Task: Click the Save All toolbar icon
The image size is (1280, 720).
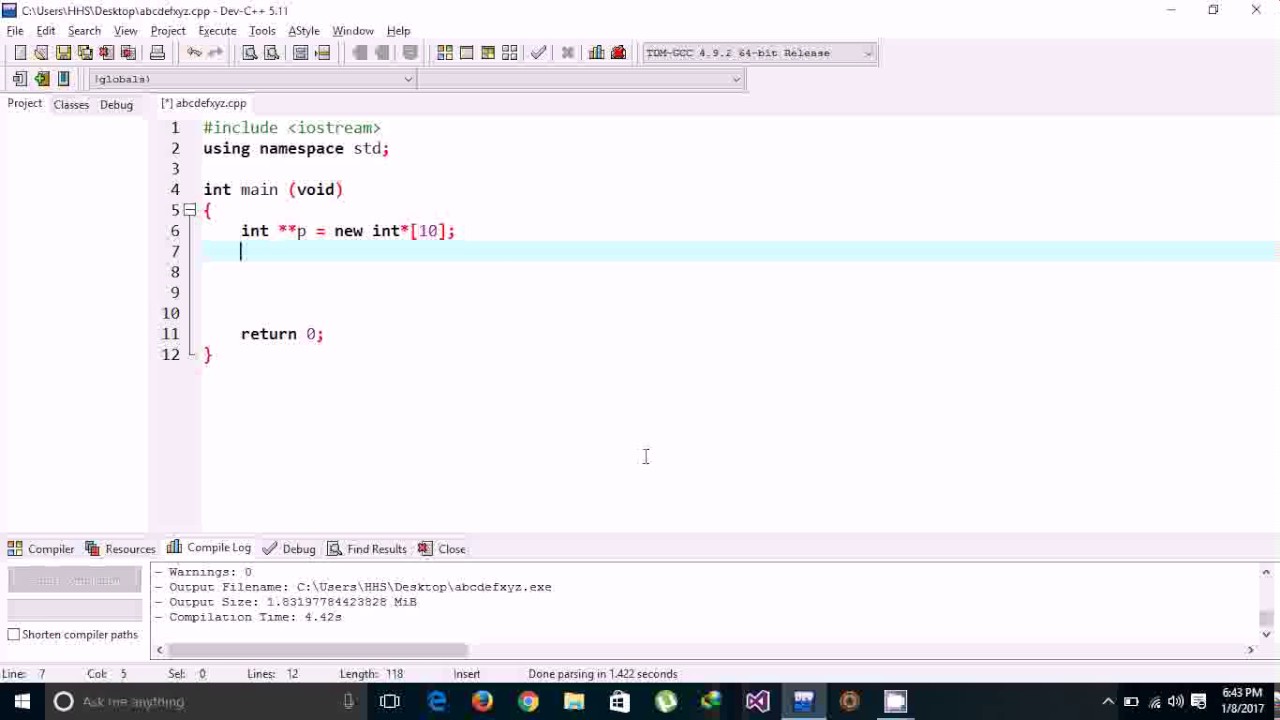Action: [85, 53]
